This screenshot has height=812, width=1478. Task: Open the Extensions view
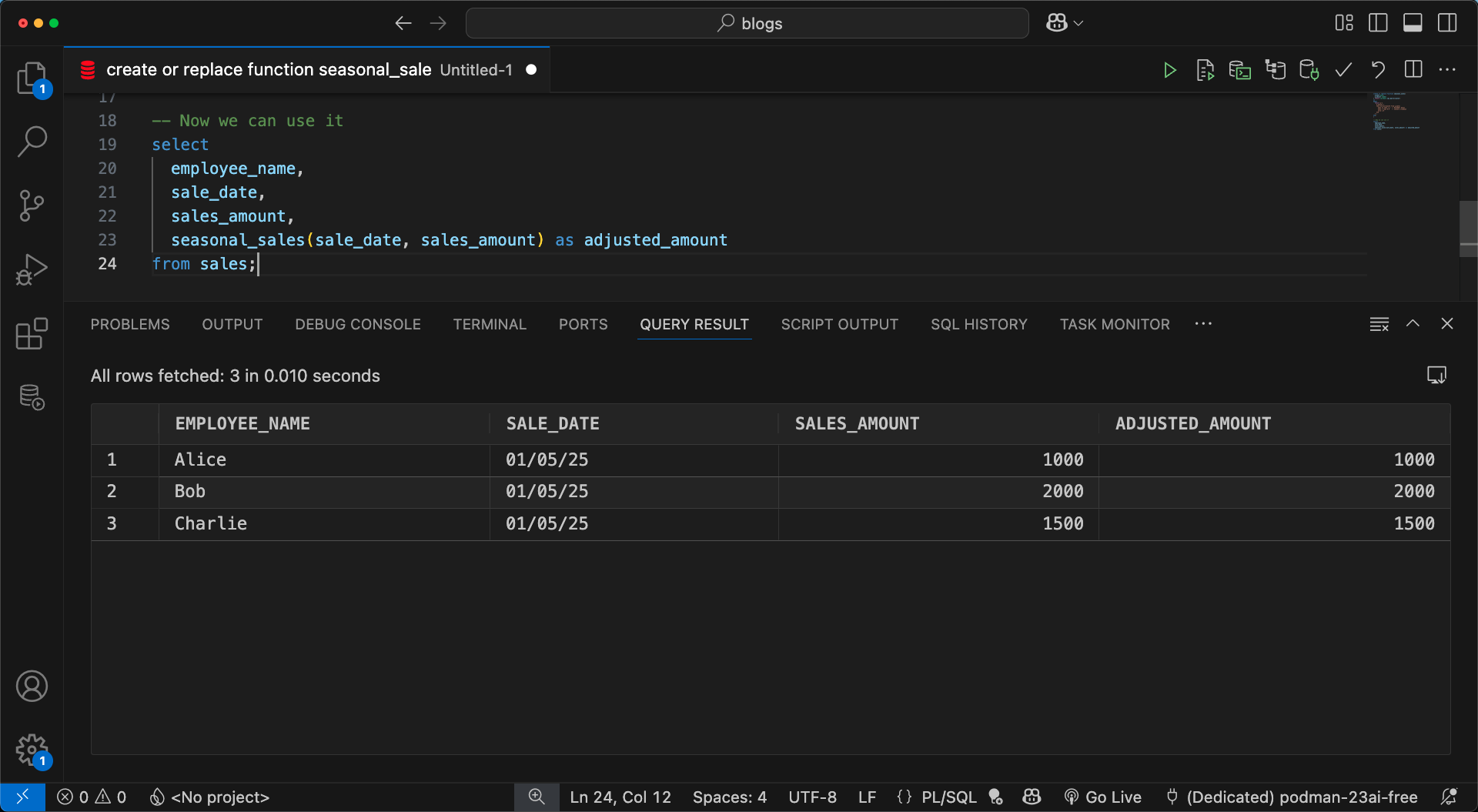pos(32,333)
